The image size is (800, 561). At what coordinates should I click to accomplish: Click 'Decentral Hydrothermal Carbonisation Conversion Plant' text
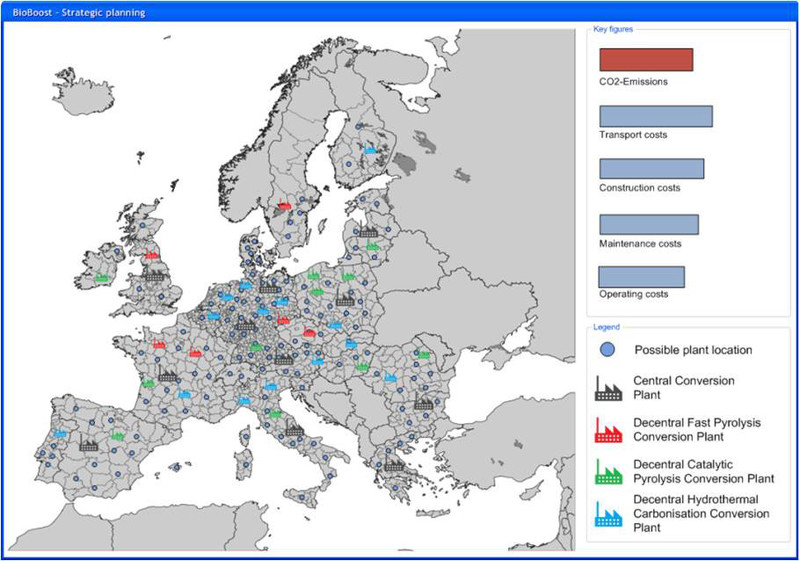point(701,514)
